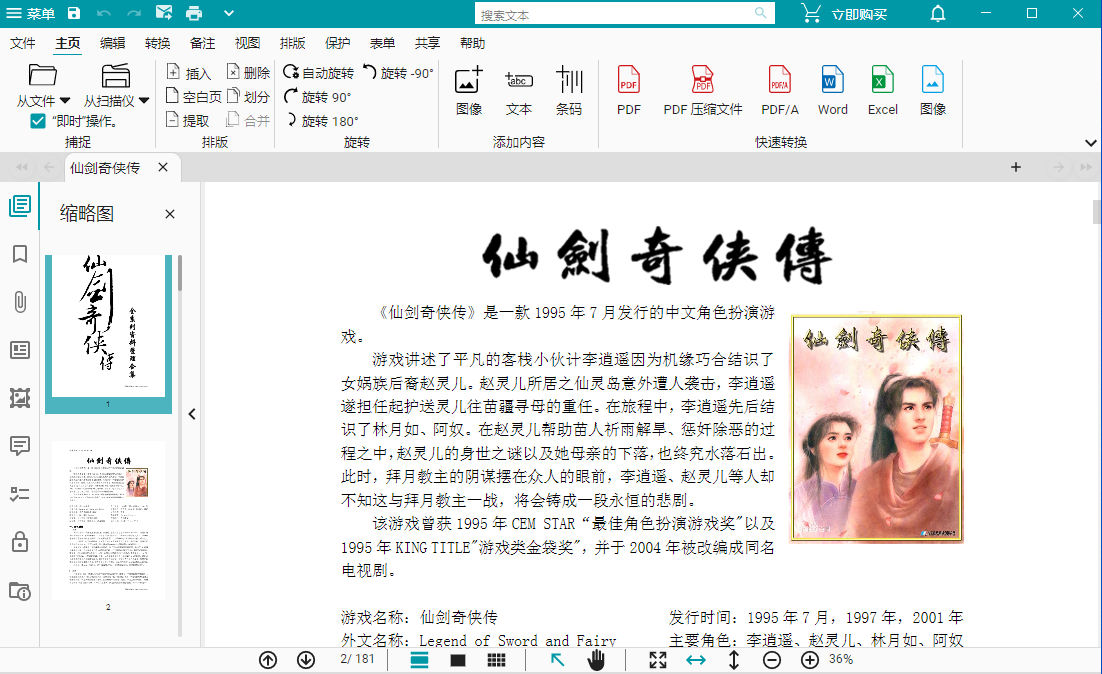Open the 菜单 hamburger menu

30,13
